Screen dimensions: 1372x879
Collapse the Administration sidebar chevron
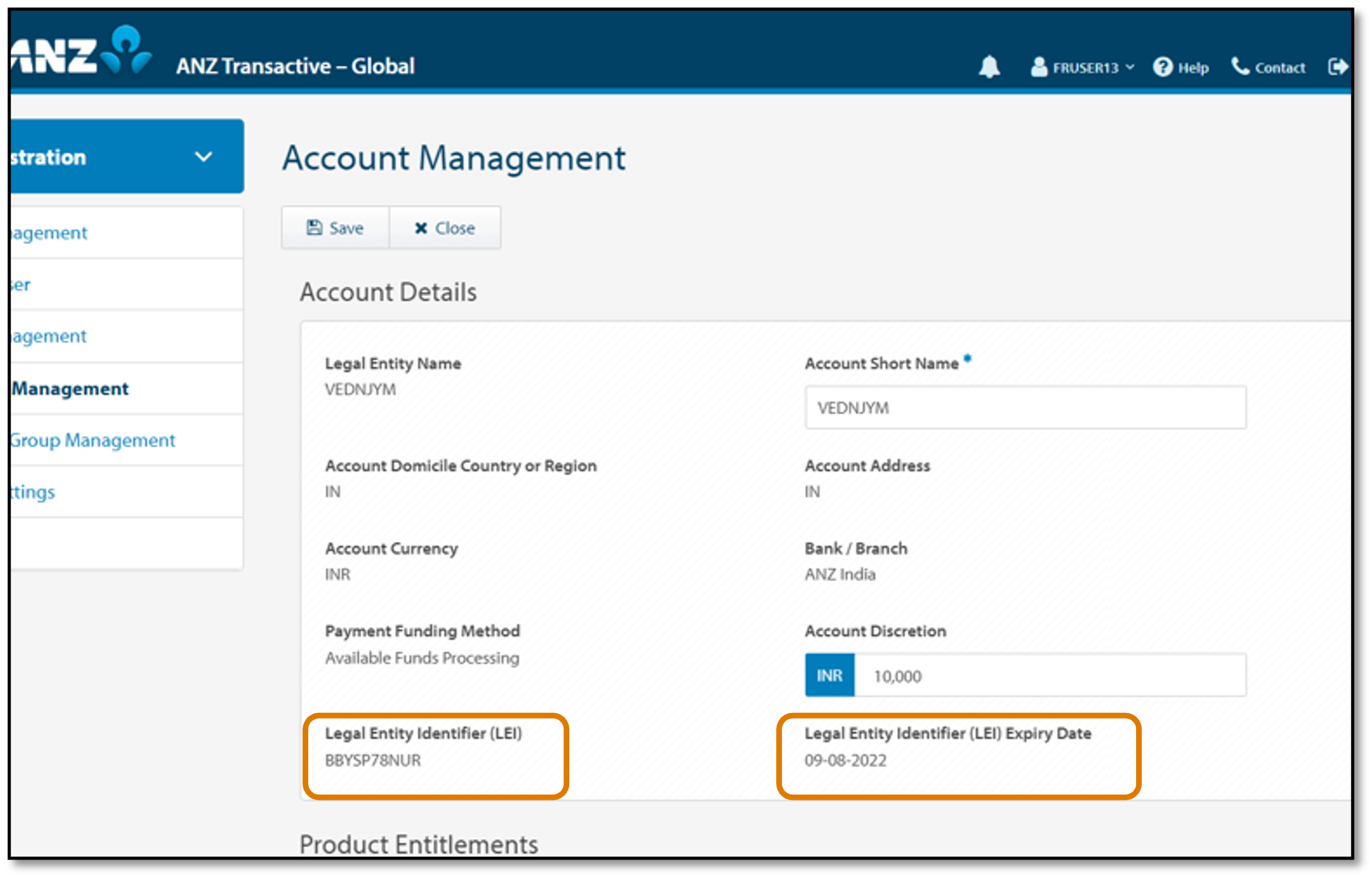tap(203, 157)
